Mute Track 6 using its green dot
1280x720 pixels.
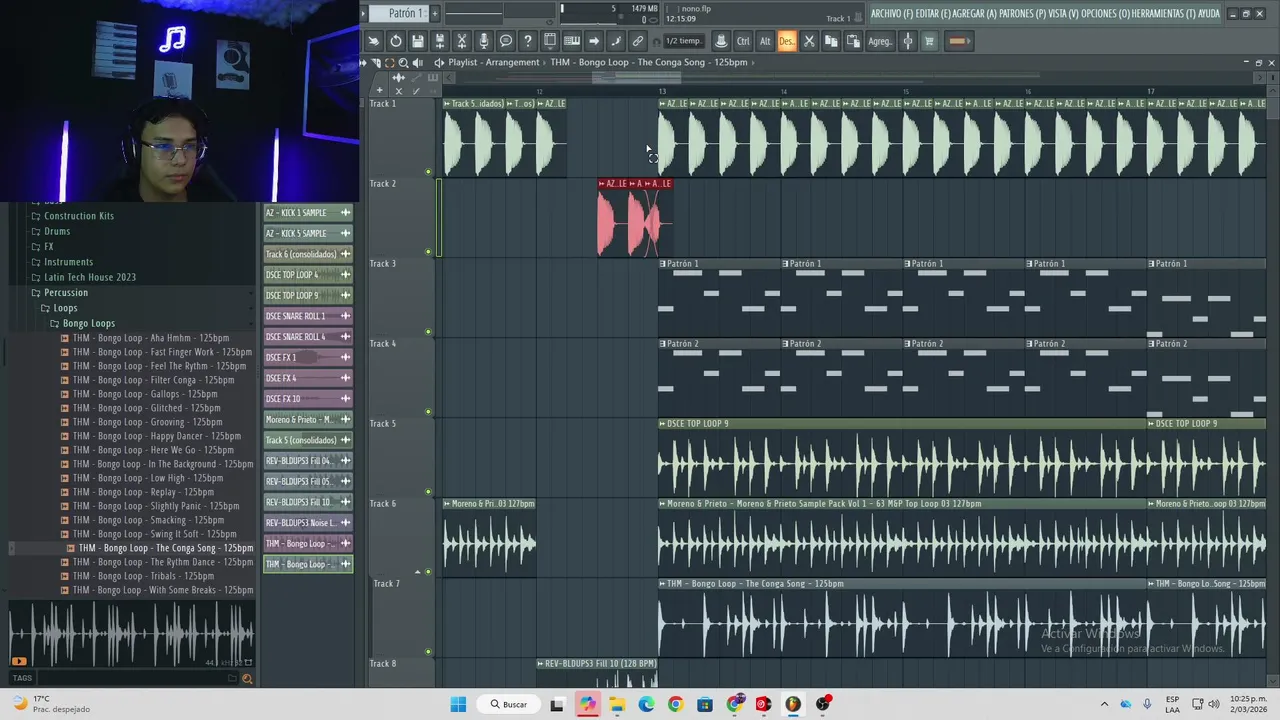tap(429, 572)
